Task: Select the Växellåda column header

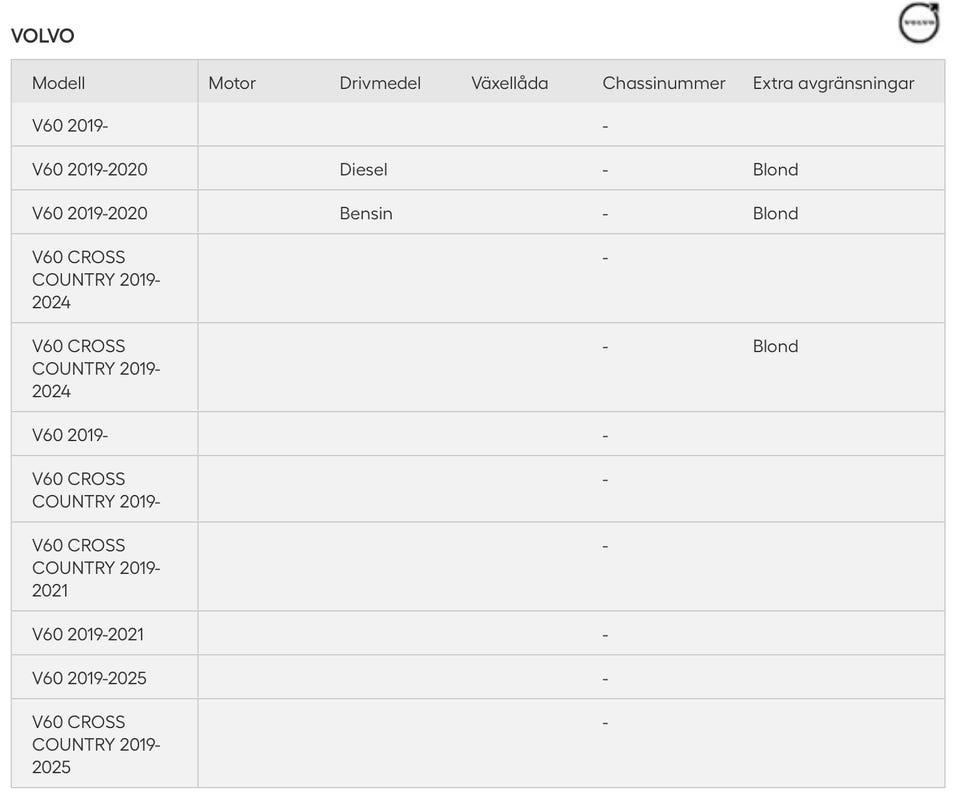Action: pos(509,83)
